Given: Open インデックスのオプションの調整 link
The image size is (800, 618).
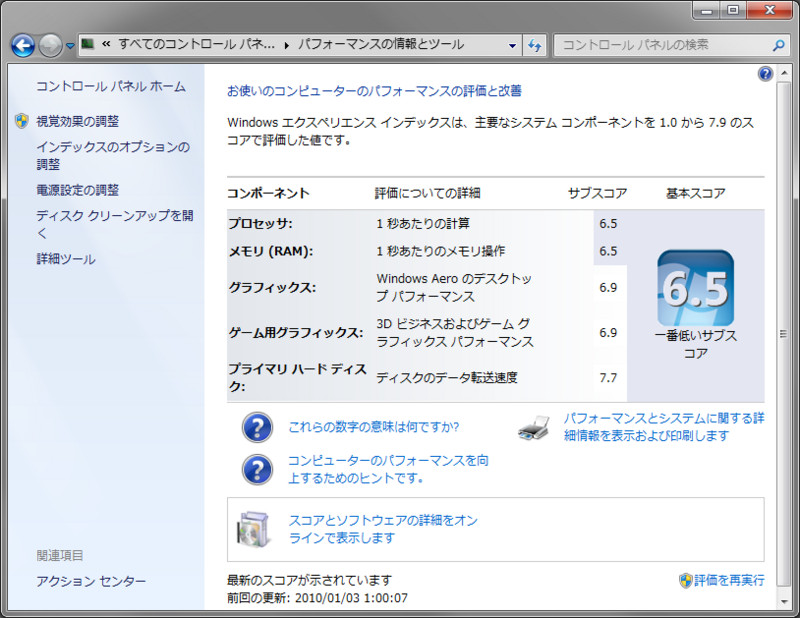Looking at the screenshot, I should (x=113, y=156).
